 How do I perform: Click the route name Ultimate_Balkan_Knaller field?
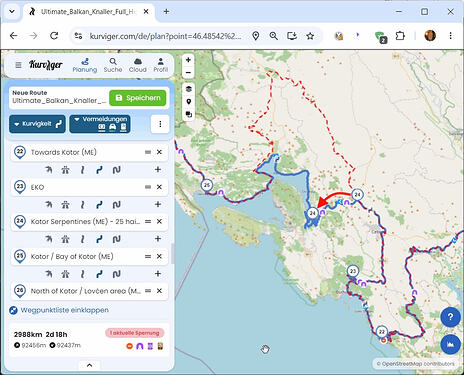(59, 101)
